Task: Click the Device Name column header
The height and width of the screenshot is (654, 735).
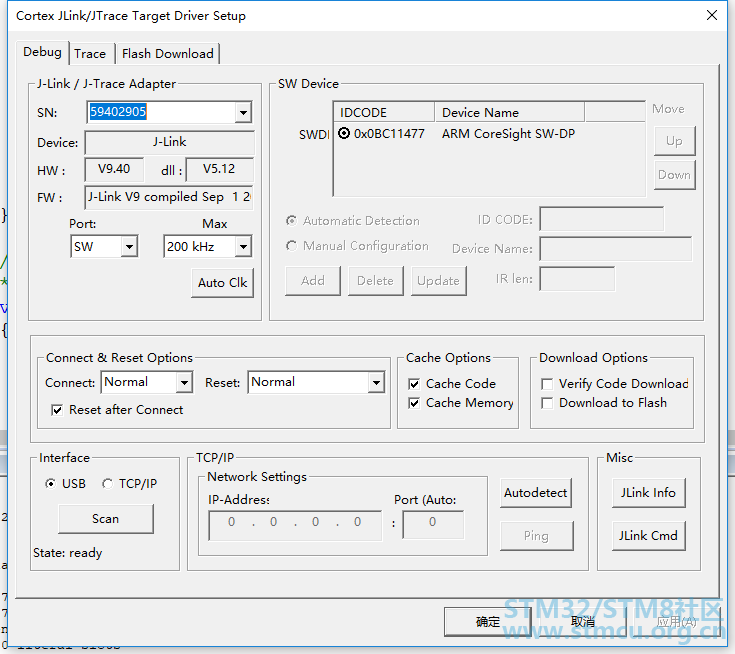Action: 510,113
